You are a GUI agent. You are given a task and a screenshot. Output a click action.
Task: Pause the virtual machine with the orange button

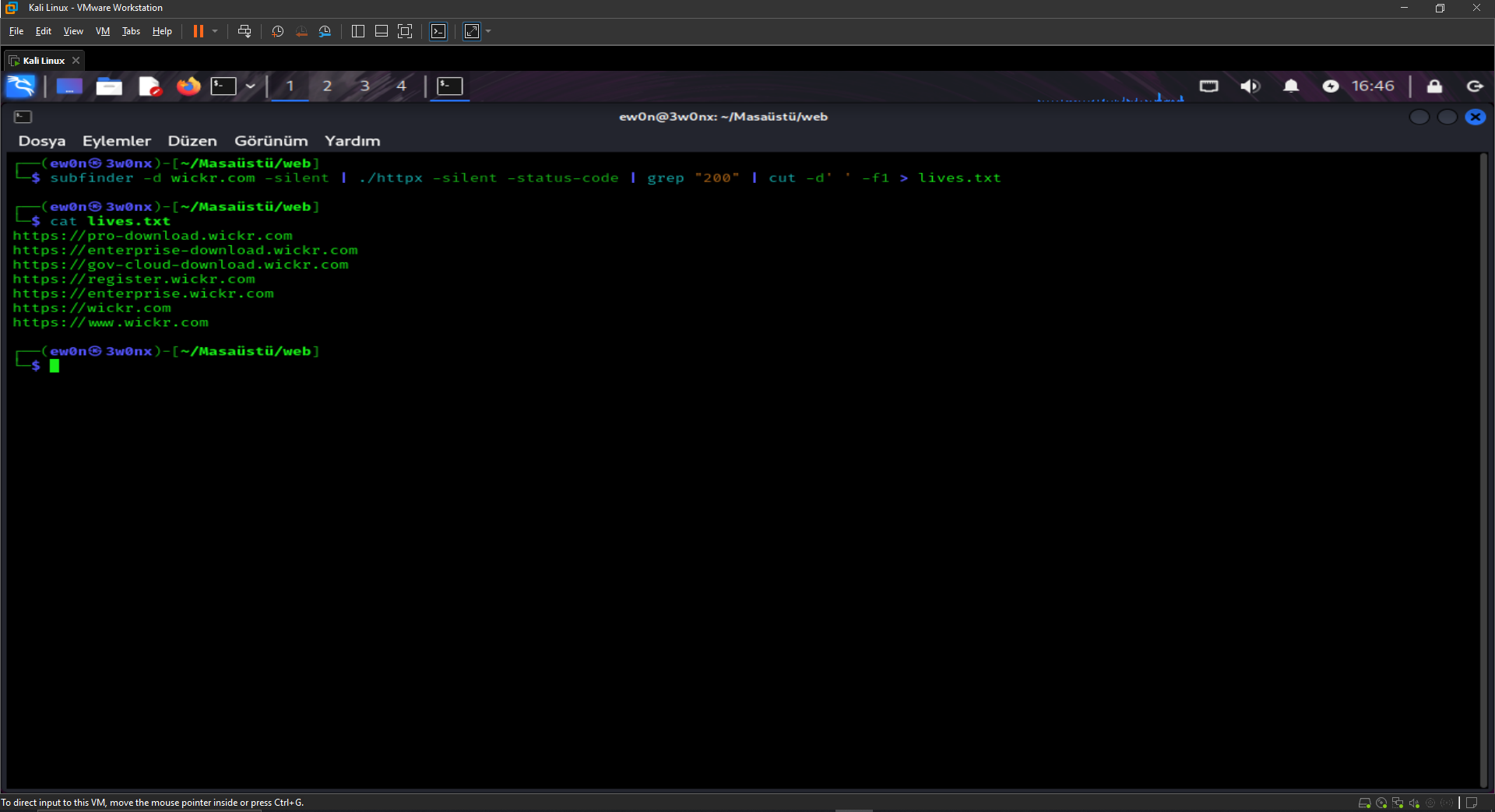tap(199, 31)
